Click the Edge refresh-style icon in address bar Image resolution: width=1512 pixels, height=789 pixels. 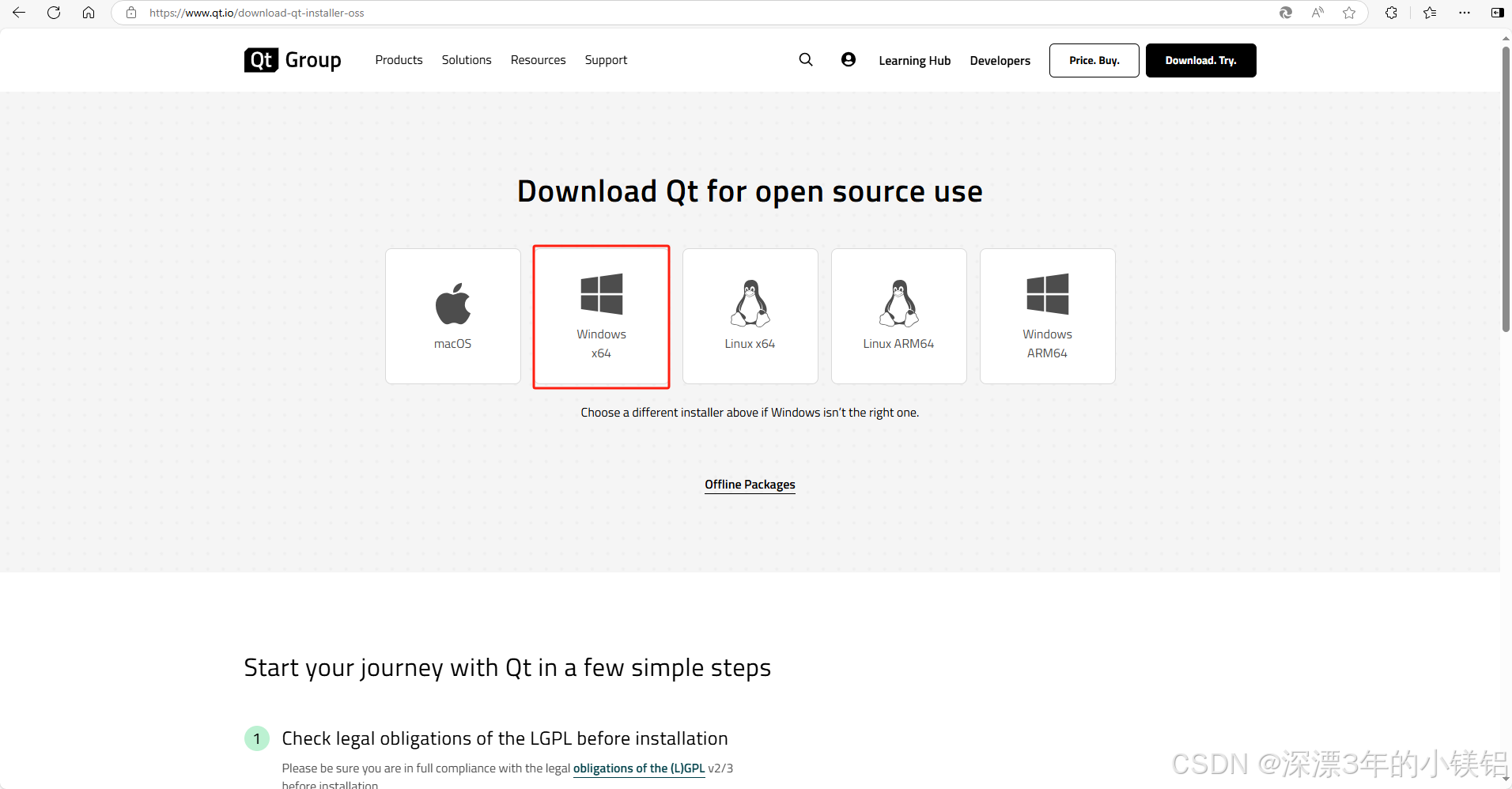(x=1286, y=13)
